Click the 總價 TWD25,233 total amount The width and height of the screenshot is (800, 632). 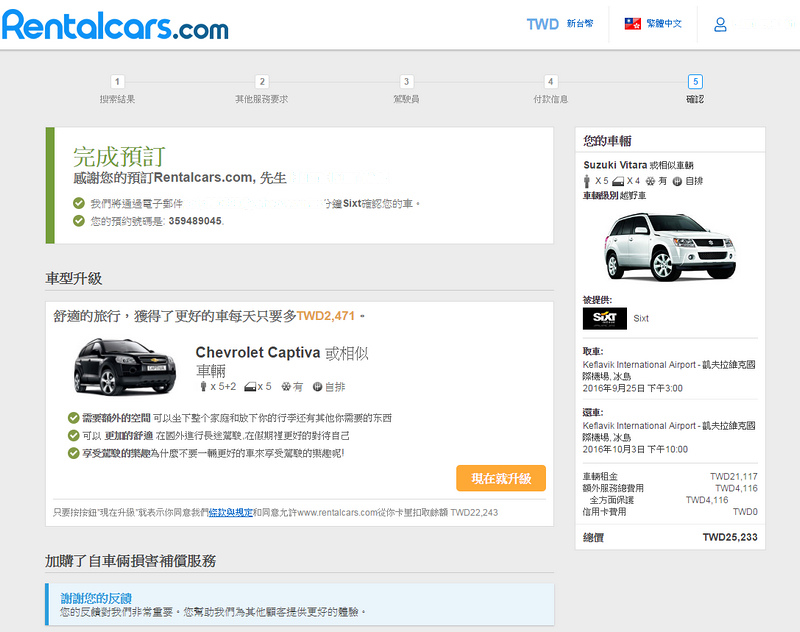click(x=730, y=537)
